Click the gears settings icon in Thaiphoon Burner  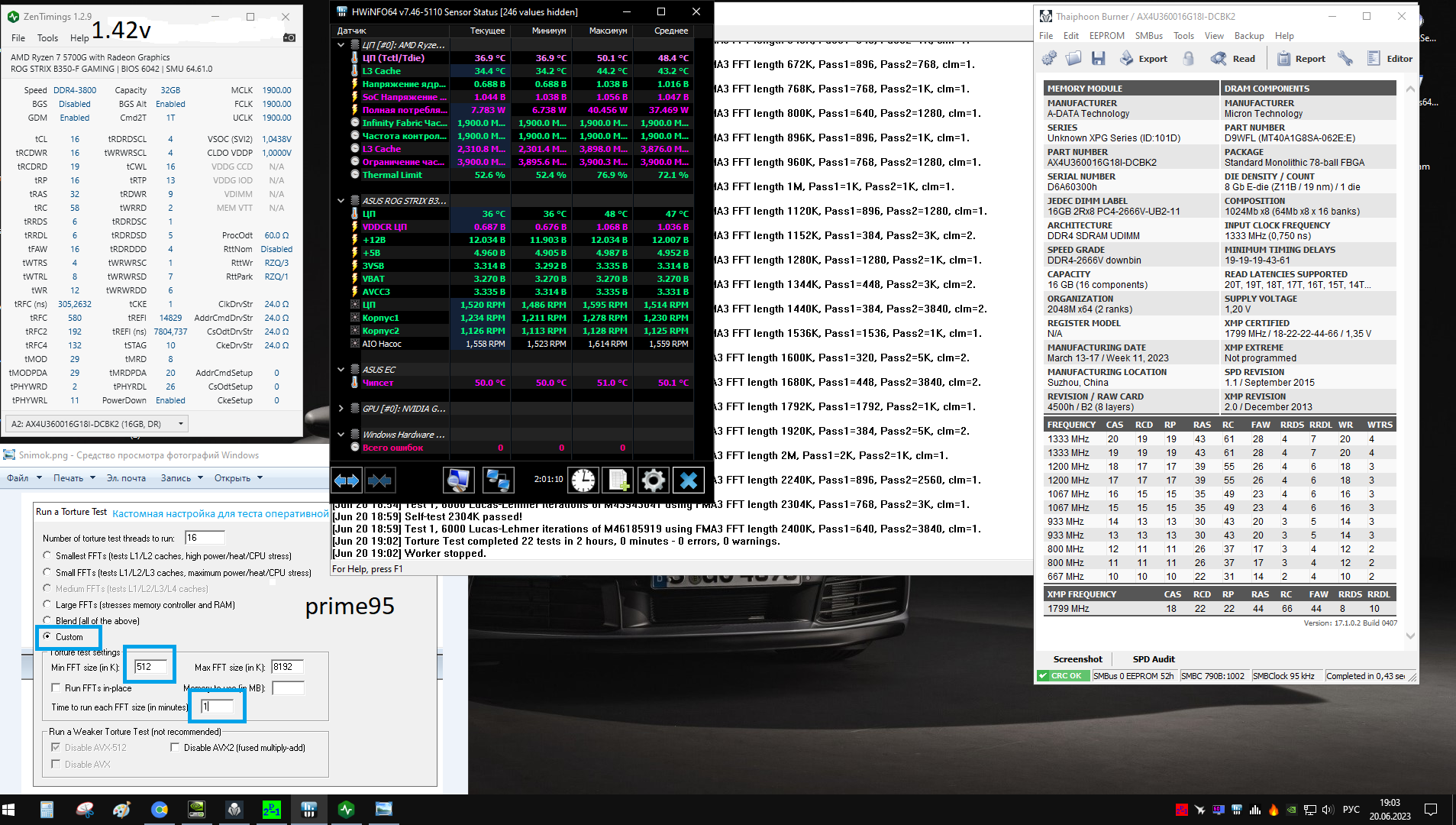(1050, 59)
